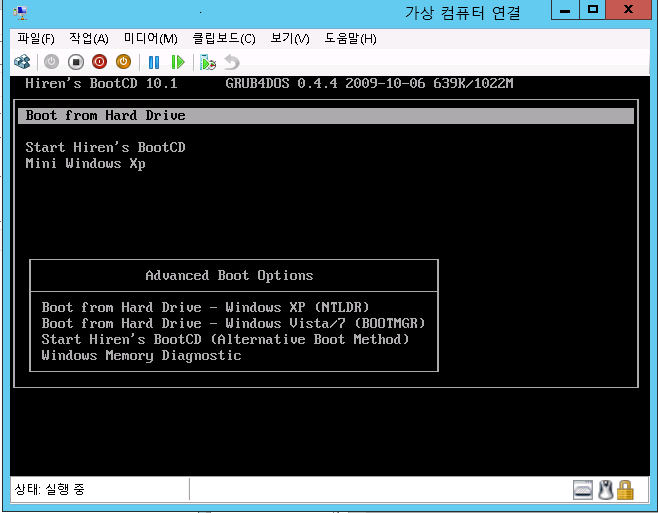658x513 pixels.
Task: Open the 클립보드(C) menu
Action: (x=224, y=39)
